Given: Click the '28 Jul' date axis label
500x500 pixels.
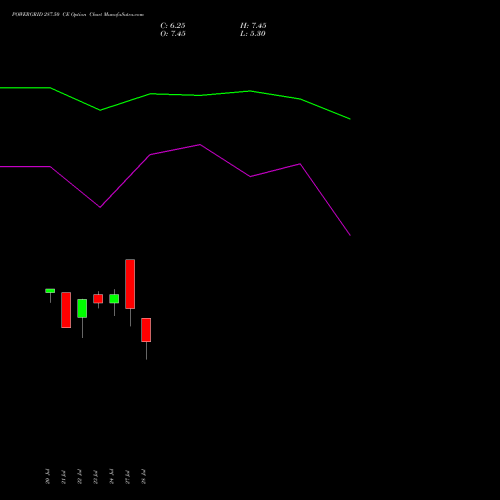Looking at the screenshot, I should click(x=144, y=477).
